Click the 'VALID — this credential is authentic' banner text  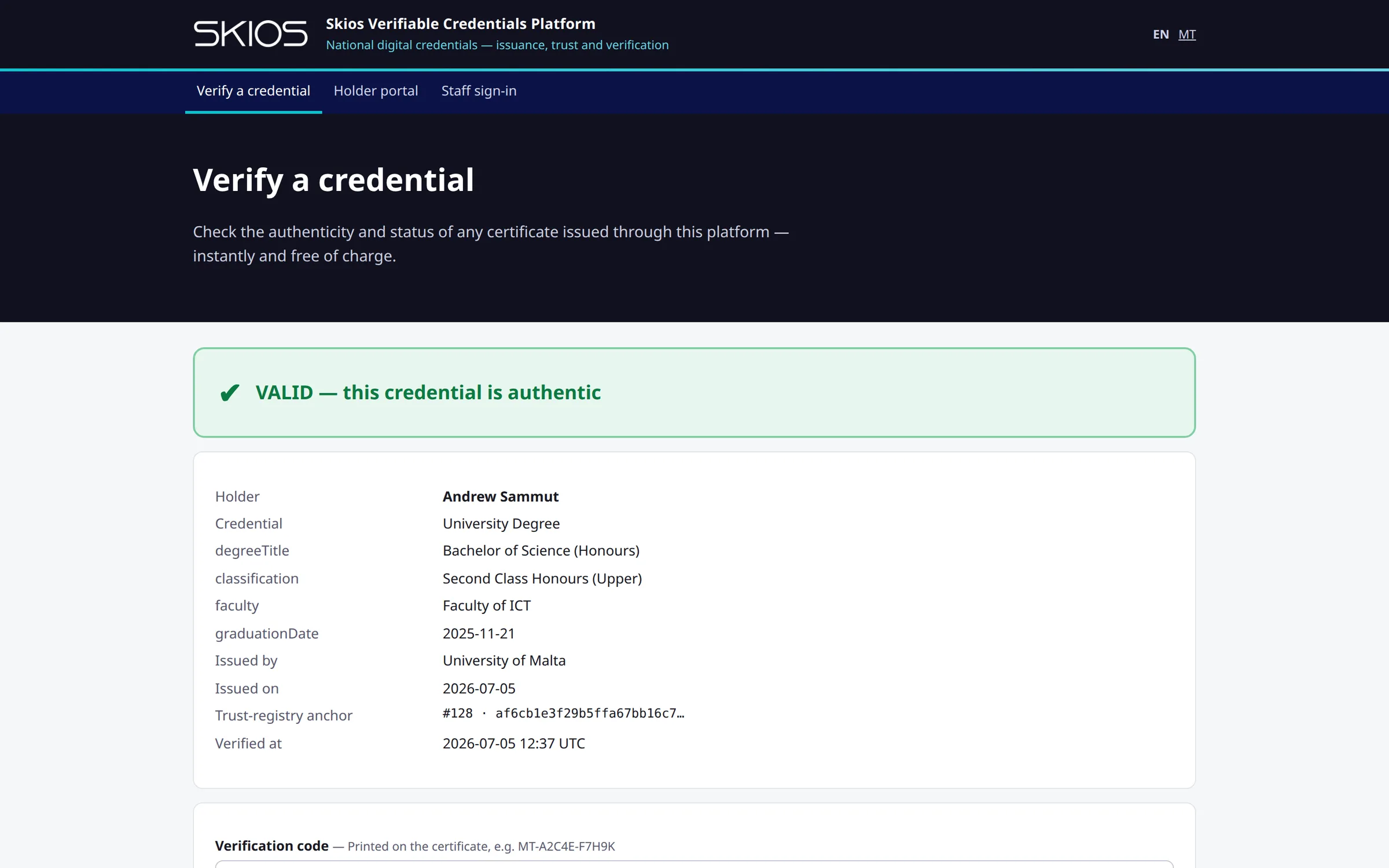coord(428,392)
